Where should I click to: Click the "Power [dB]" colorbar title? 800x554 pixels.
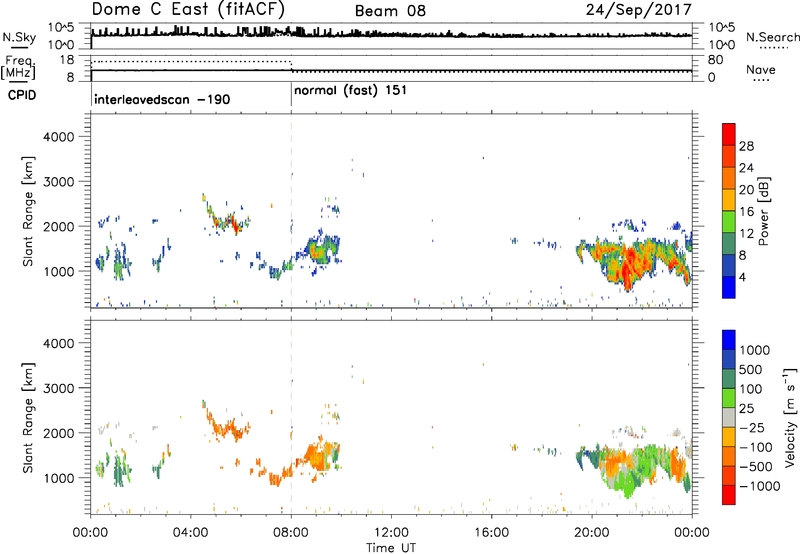click(x=763, y=211)
